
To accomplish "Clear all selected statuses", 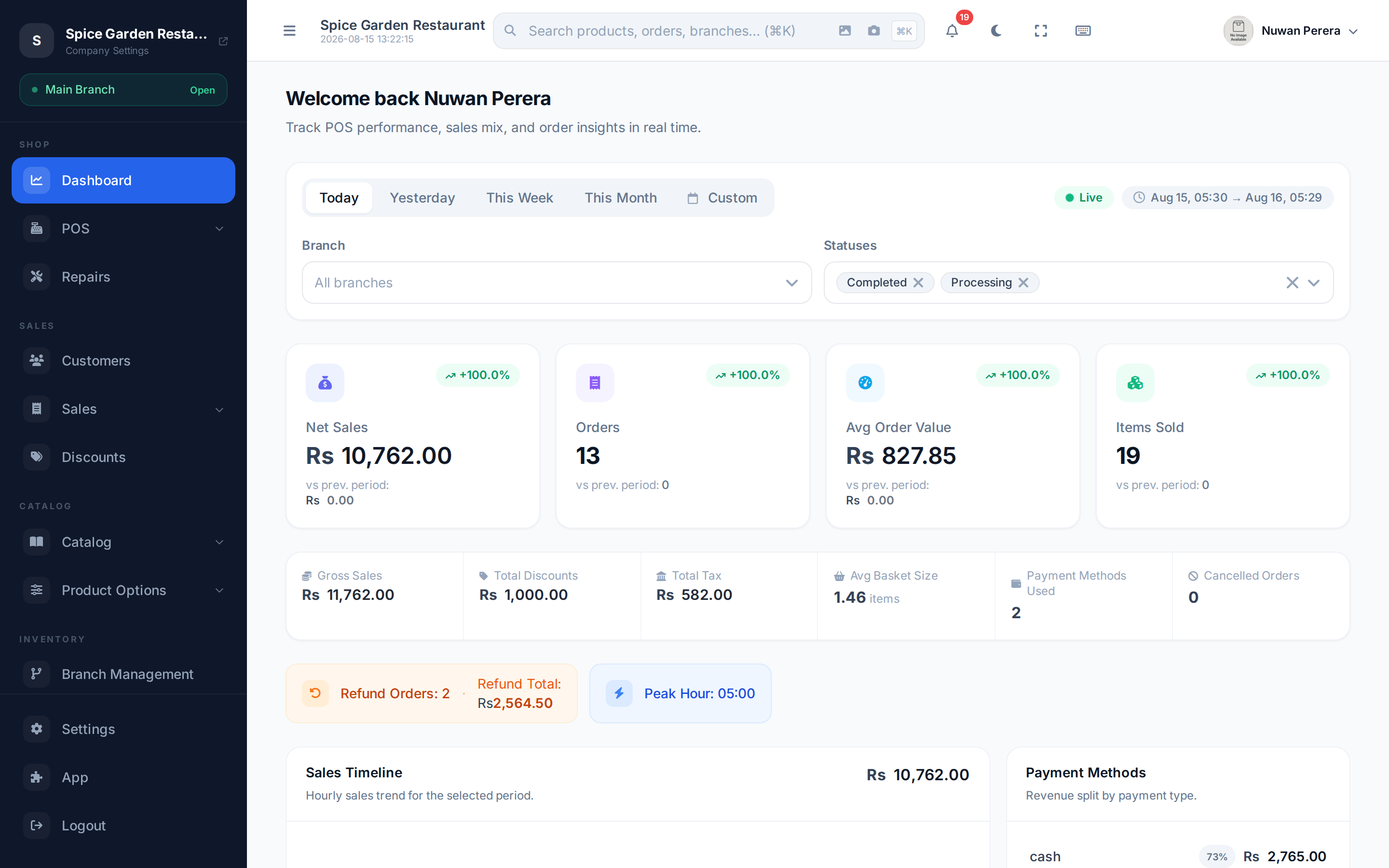I will tap(1292, 283).
